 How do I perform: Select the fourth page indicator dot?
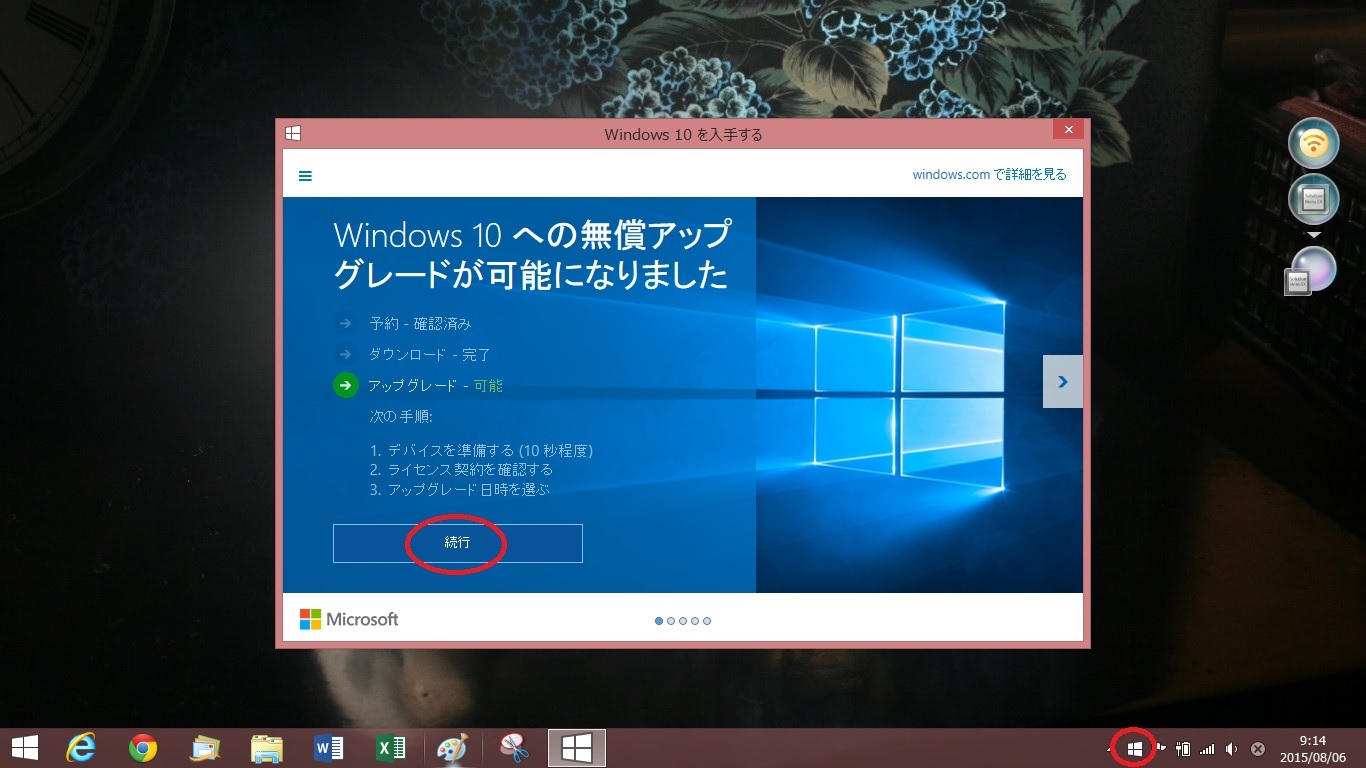[695, 621]
